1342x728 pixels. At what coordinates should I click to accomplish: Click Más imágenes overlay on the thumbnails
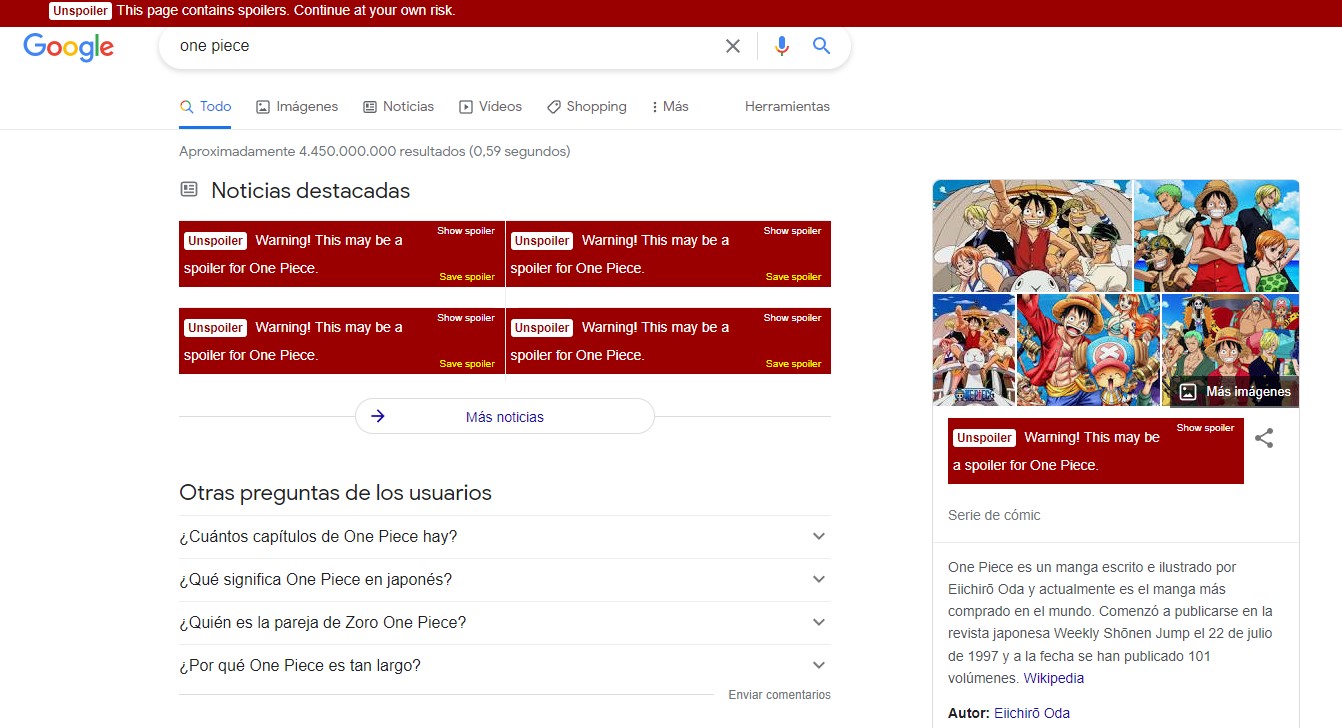tap(1235, 392)
